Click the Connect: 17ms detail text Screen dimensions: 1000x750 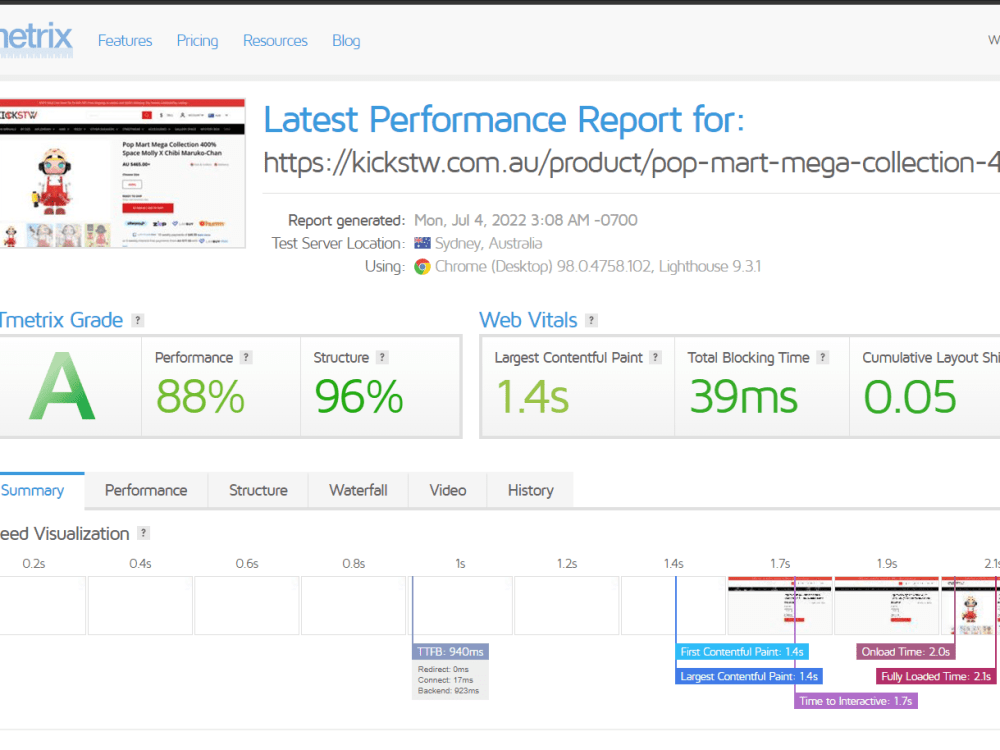(445, 680)
